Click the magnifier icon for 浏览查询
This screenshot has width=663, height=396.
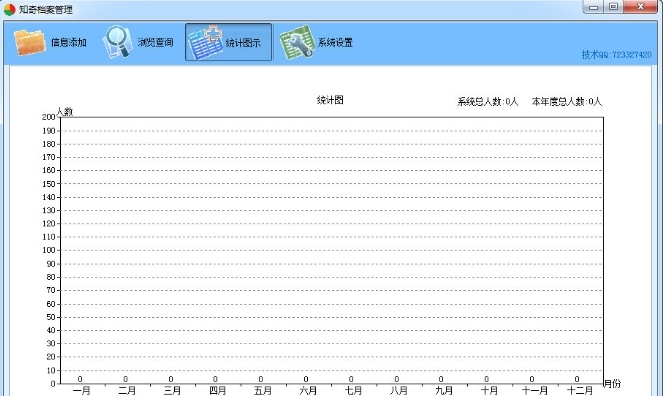click(x=117, y=41)
